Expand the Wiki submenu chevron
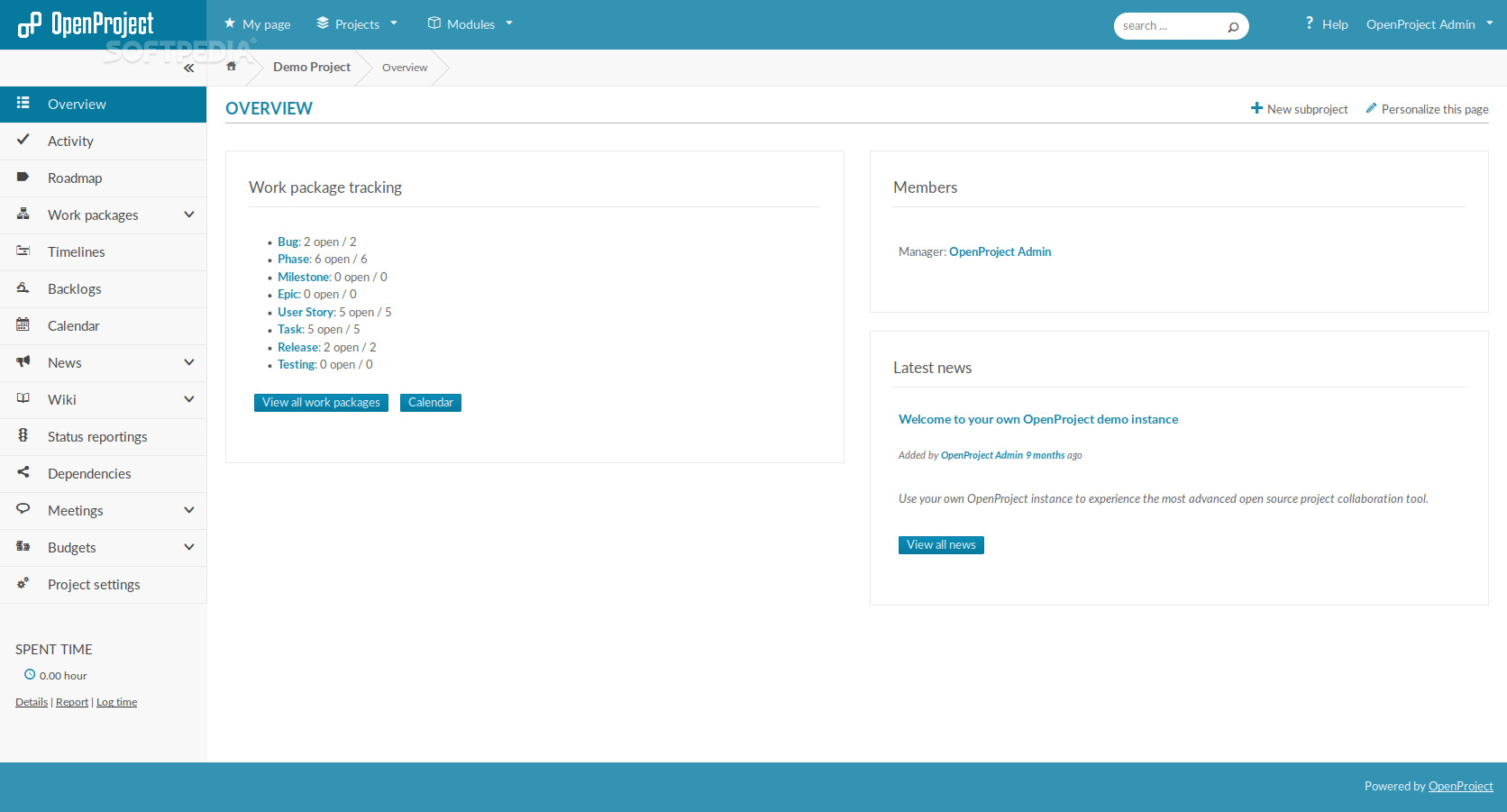Screen dimensions: 1507x812 coord(189,399)
